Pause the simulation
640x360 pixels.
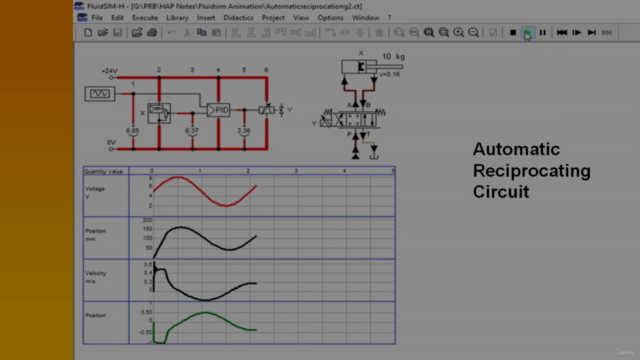click(542, 33)
